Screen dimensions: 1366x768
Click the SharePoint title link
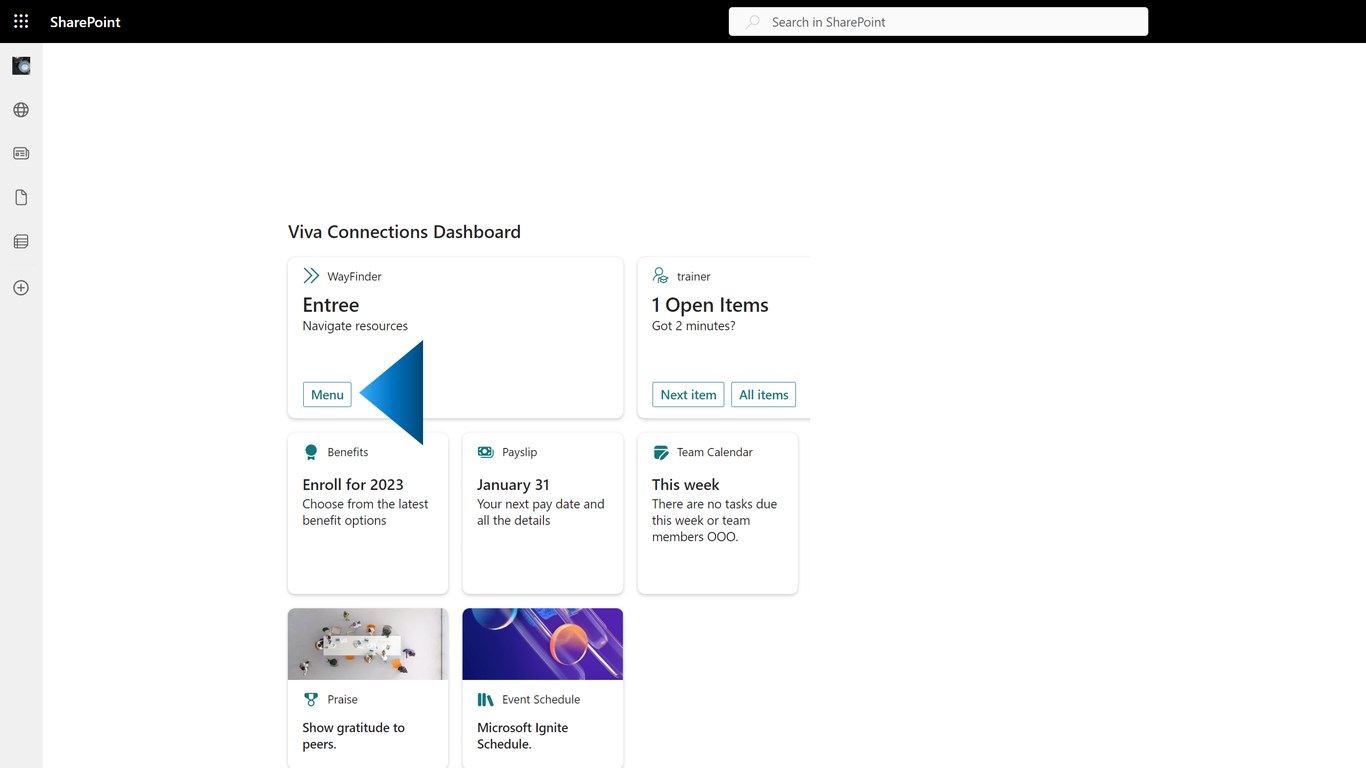click(x=85, y=22)
